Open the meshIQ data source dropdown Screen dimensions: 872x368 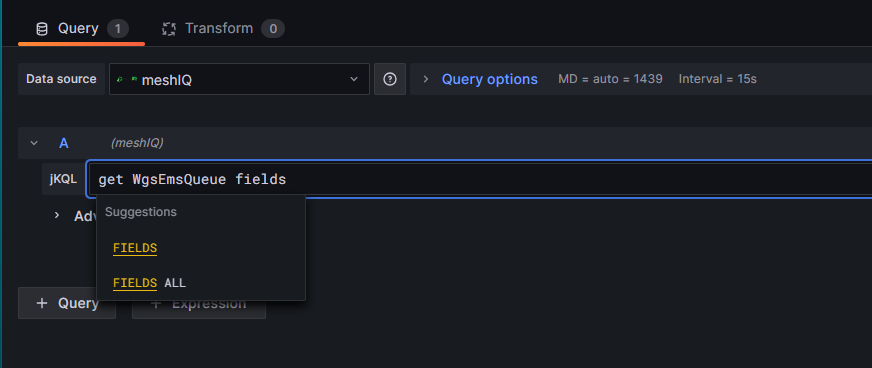click(239, 79)
